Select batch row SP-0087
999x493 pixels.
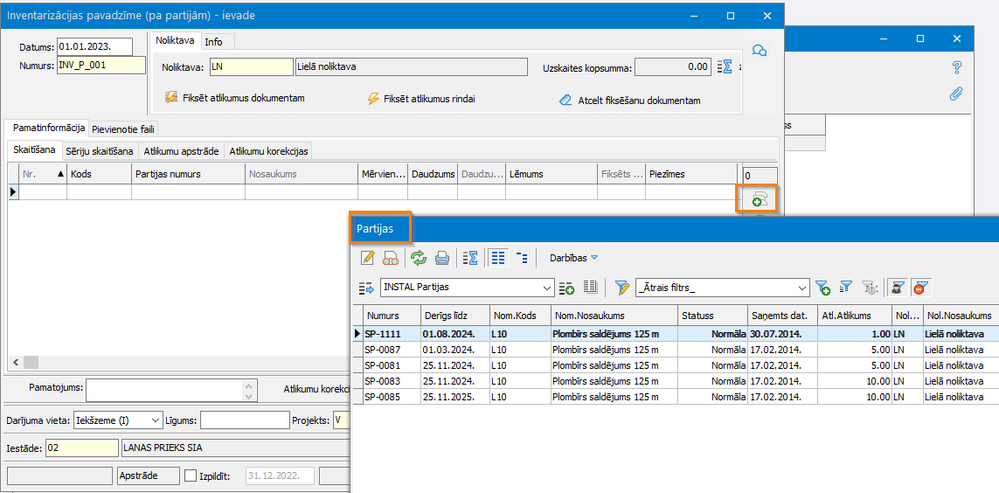[x=381, y=348]
